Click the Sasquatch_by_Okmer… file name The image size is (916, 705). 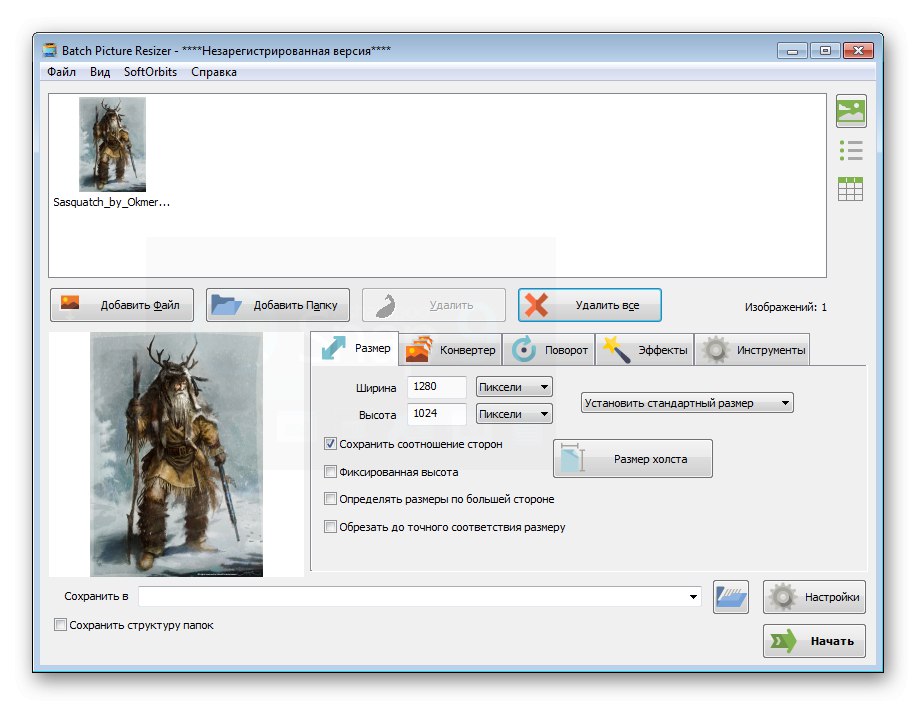(112, 202)
